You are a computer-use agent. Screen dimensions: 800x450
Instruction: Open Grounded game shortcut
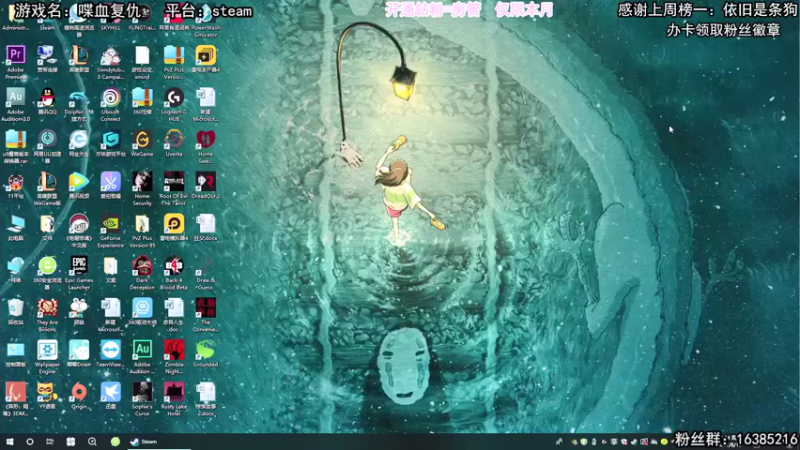206,356
